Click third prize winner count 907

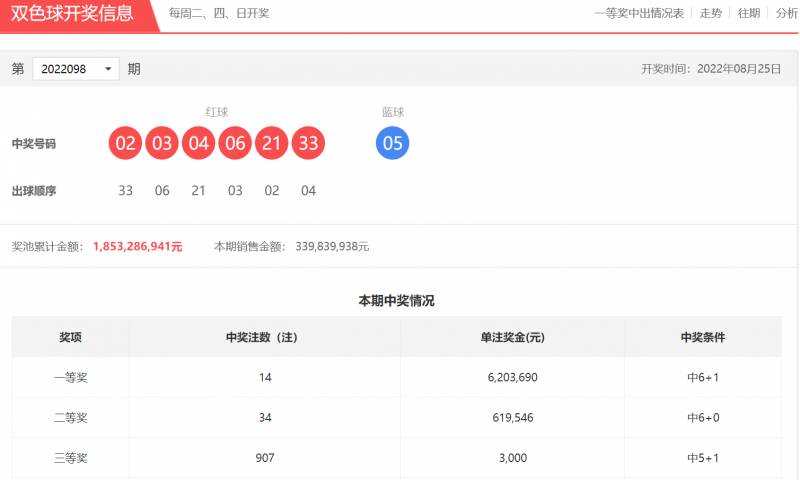(265, 458)
